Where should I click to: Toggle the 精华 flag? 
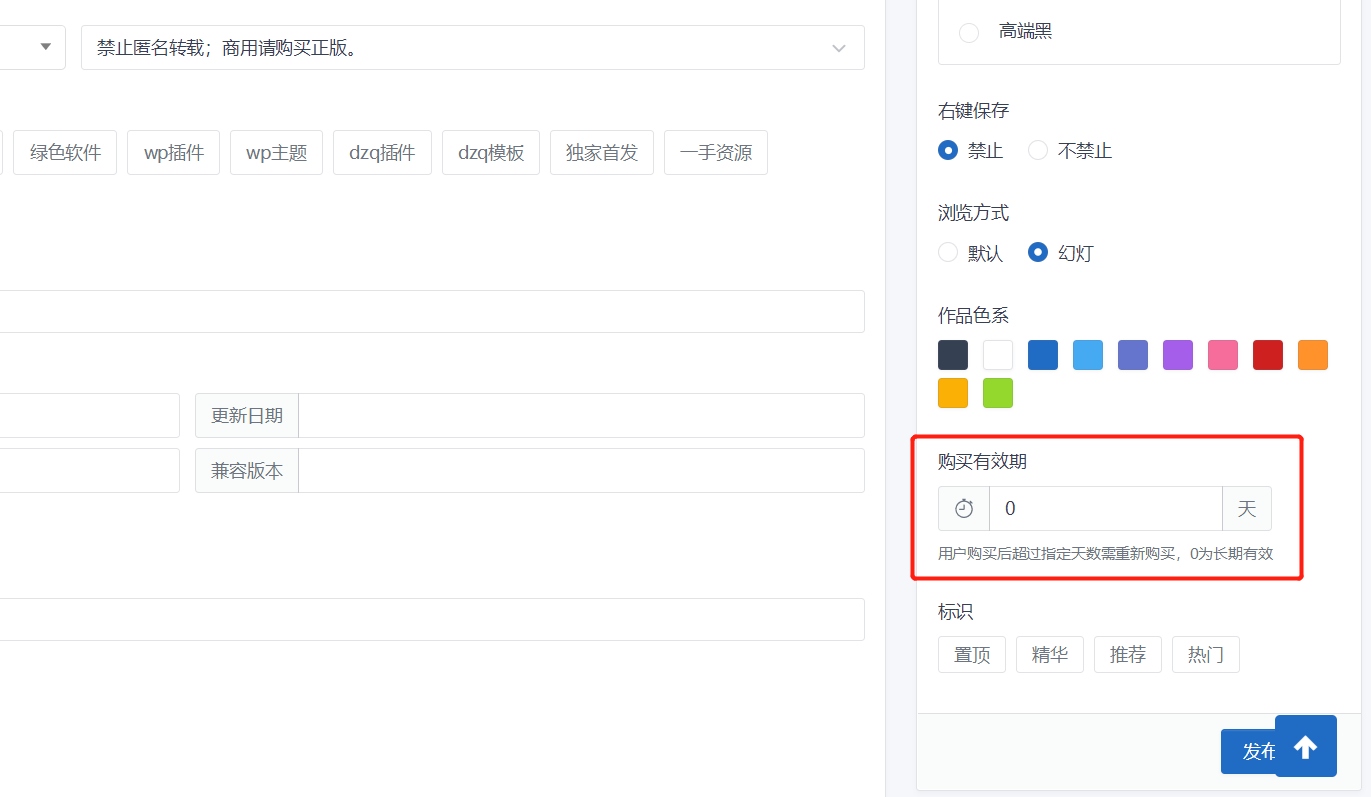[x=1050, y=655]
